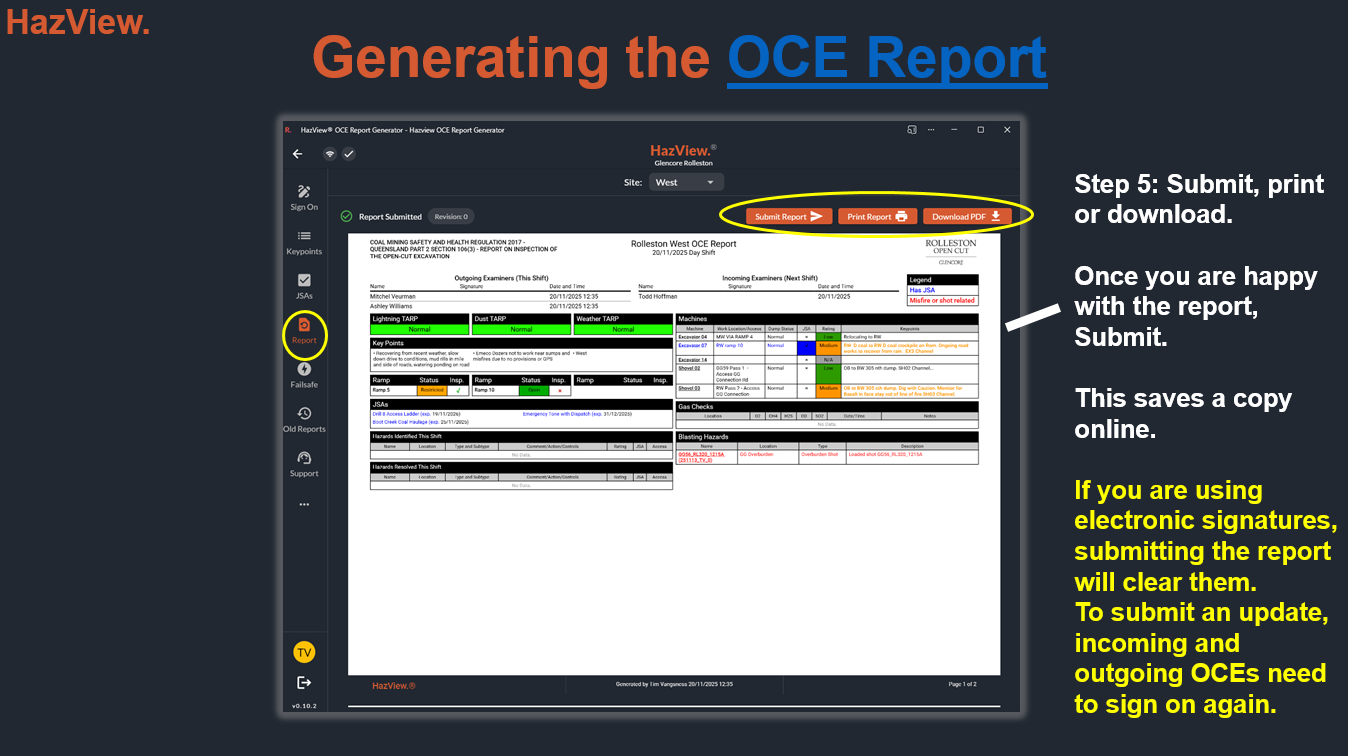Click the back arrow in header
Screen dimensions: 1348x756
(297, 154)
